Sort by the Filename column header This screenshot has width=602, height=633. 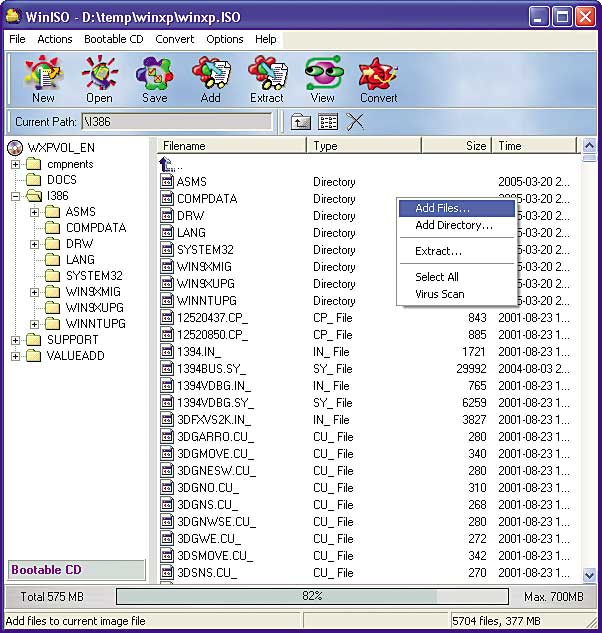(231, 146)
